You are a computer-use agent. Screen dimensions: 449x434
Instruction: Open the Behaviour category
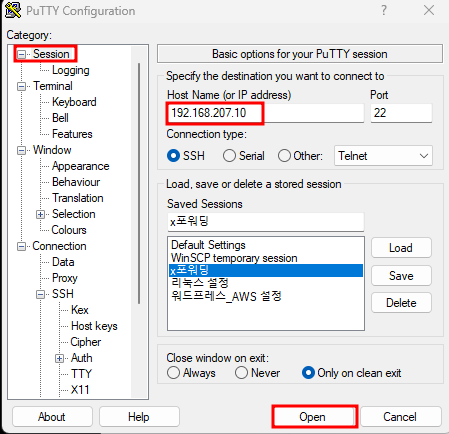pyautogui.click(x=76, y=182)
